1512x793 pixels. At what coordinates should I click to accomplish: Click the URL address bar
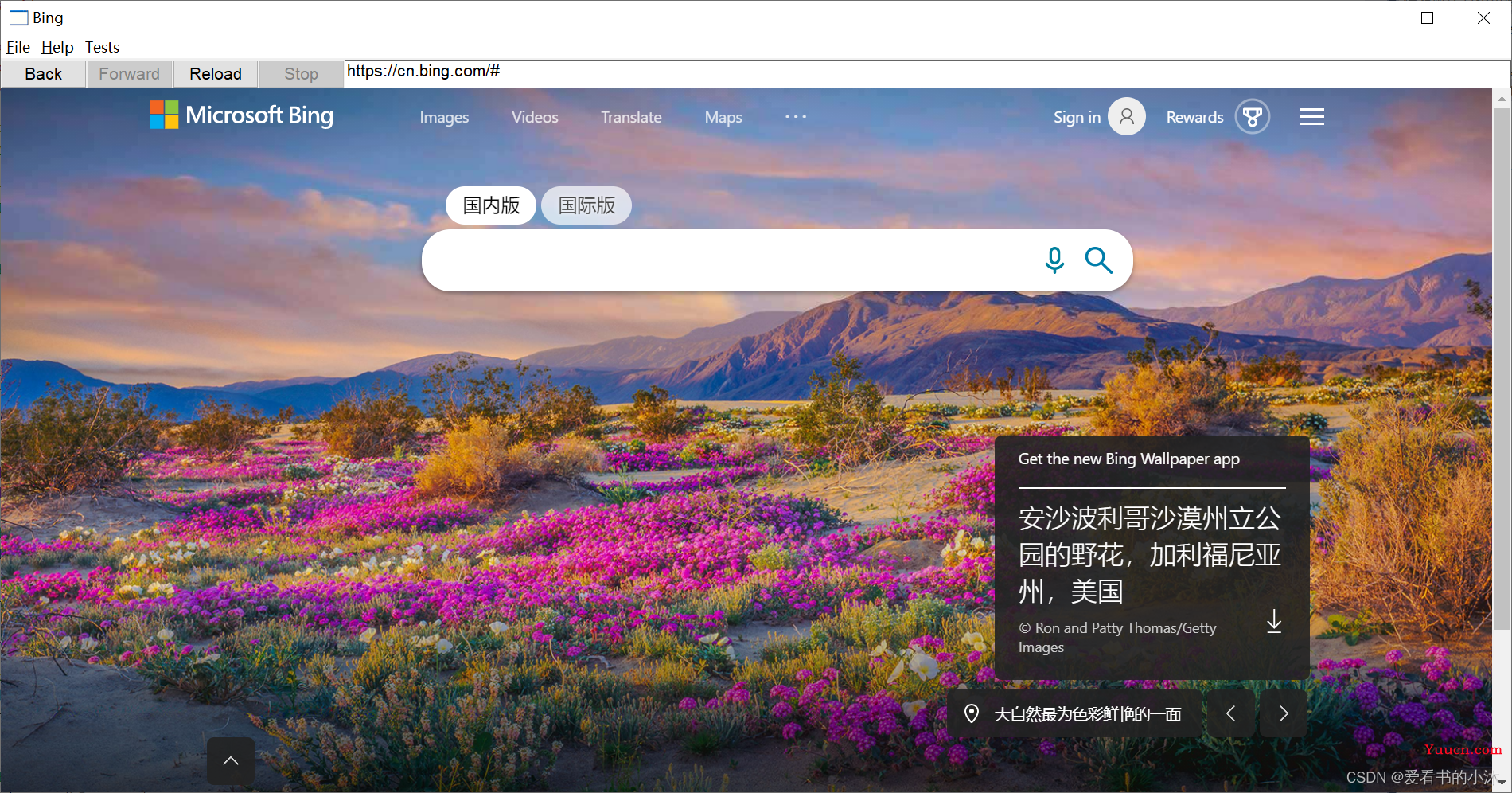click(927, 73)
